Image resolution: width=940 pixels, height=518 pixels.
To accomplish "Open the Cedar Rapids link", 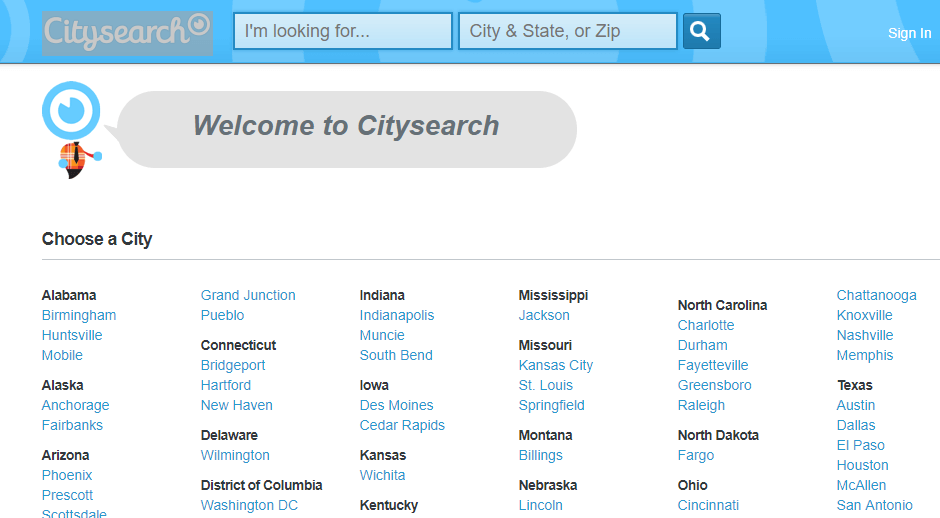I will coord(402,425).
